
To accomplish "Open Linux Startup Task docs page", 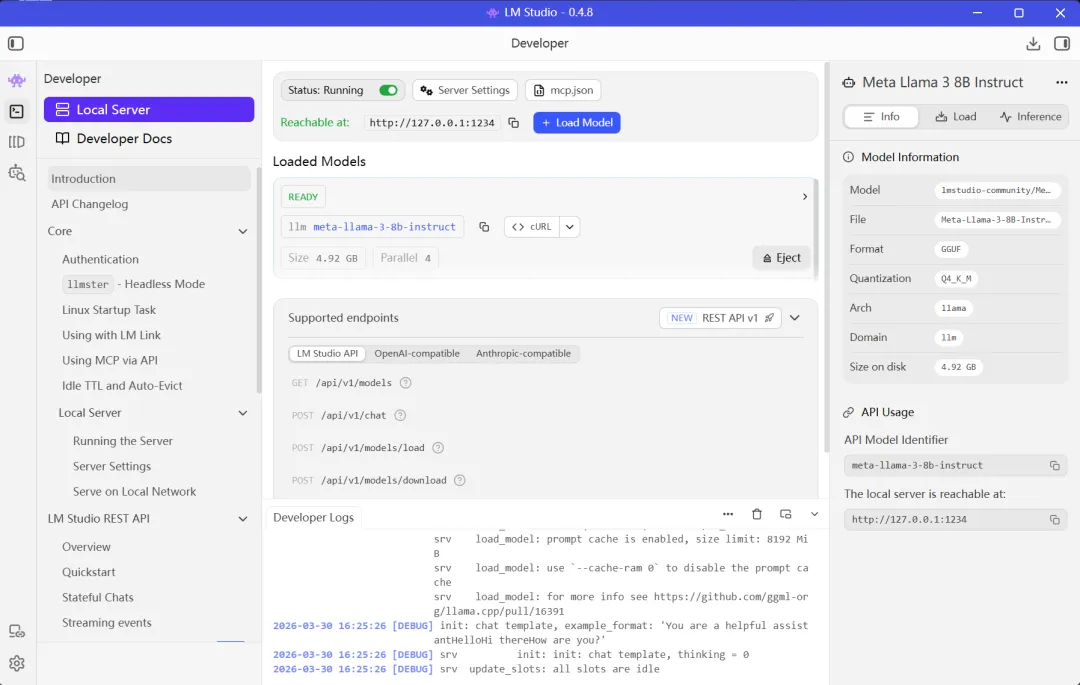I will tap(109, 310).
